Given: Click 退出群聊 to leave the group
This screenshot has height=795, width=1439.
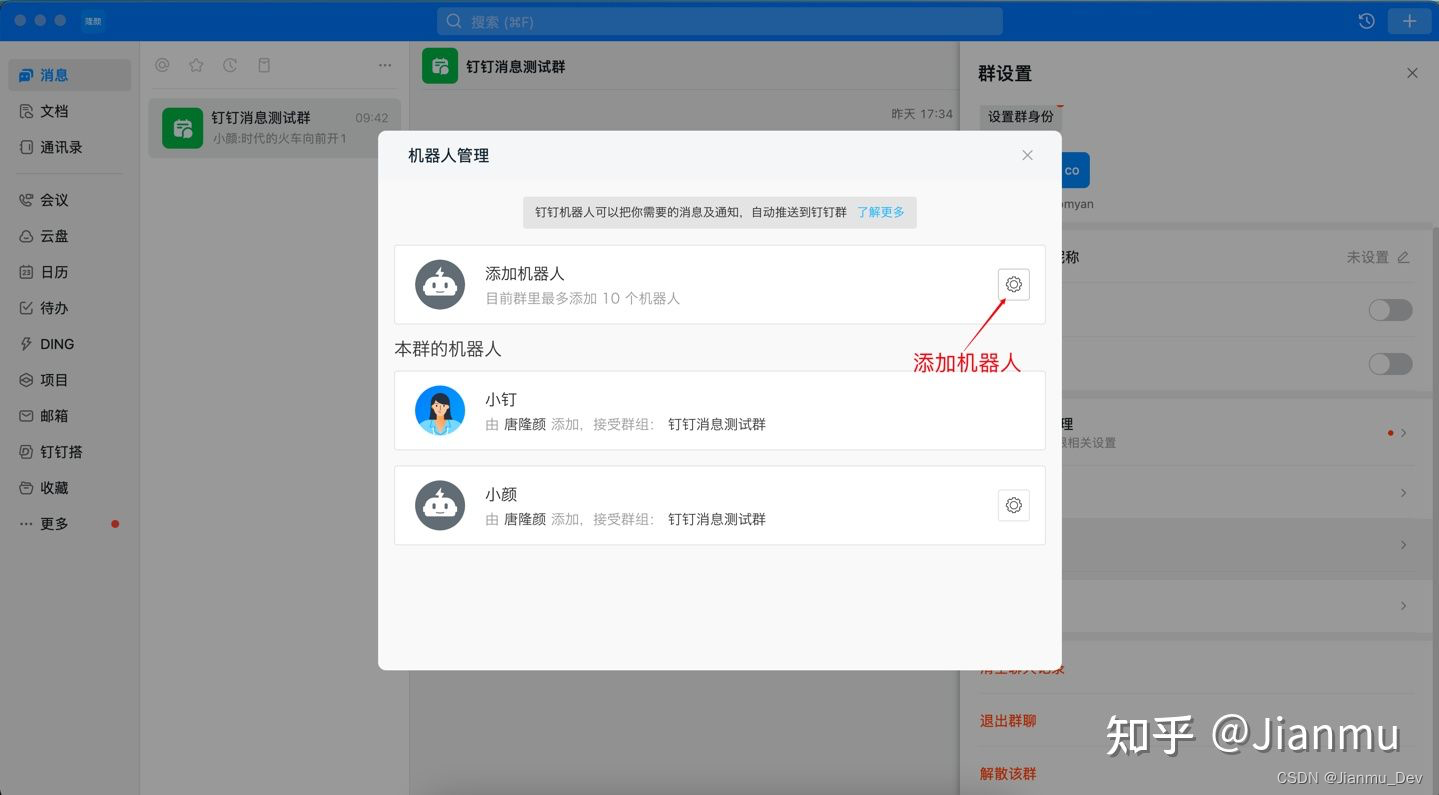Looking at the screenshot, I should pyautogui.click(x=1008, y=721).
